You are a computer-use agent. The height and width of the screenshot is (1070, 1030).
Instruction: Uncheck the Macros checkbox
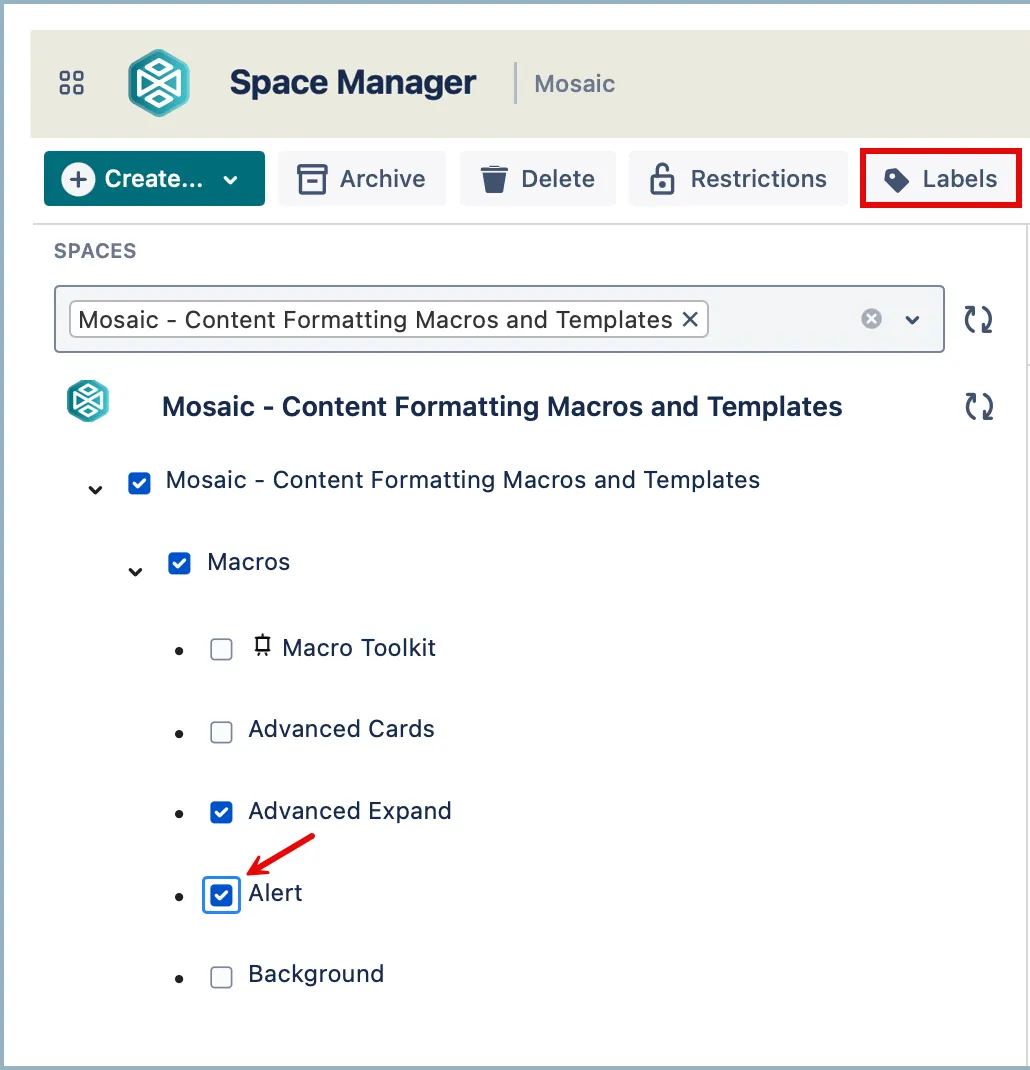[x=180, y=564]
